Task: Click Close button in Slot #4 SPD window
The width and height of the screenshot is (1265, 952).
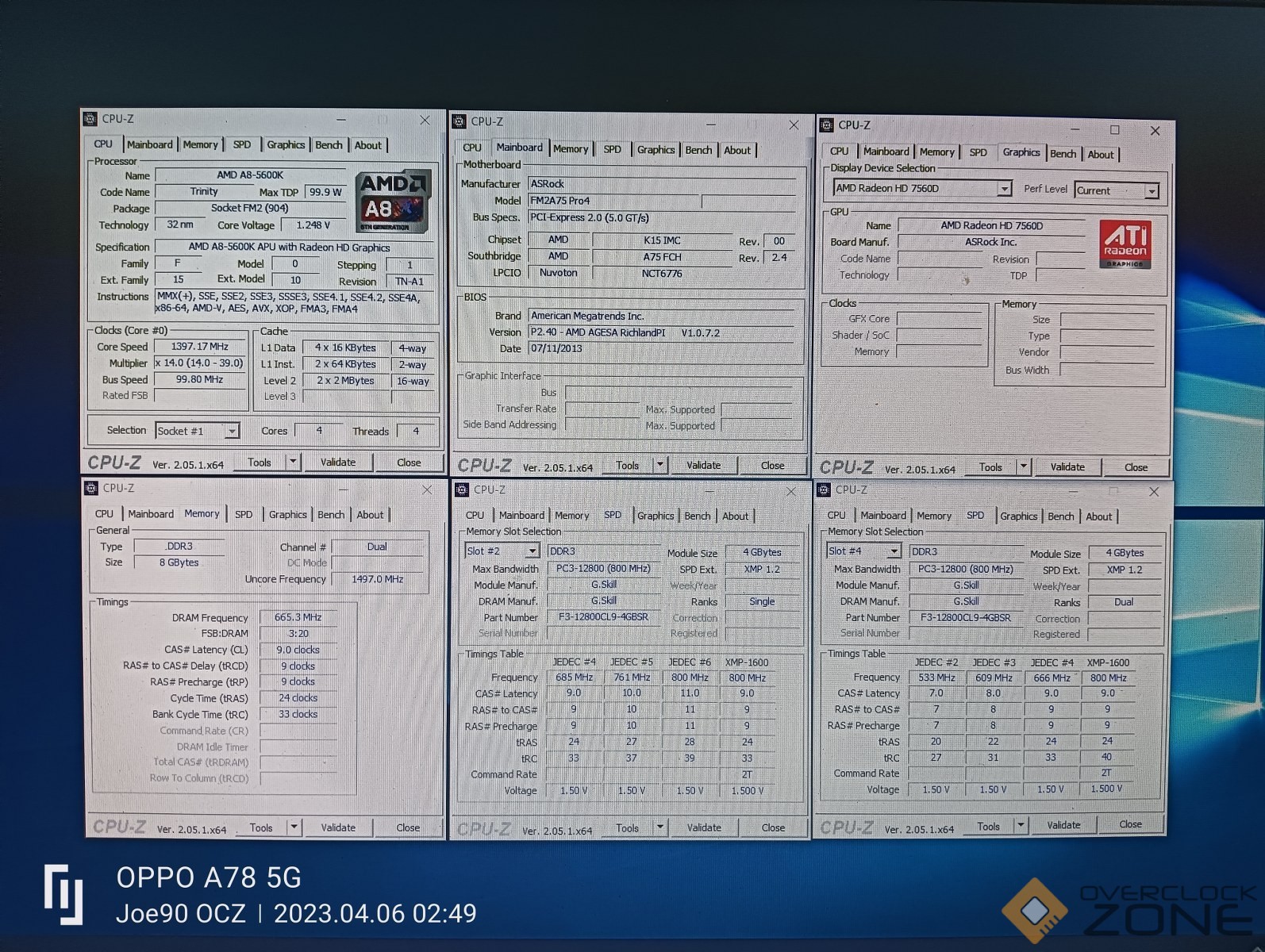Action: tap(1130, 824)
